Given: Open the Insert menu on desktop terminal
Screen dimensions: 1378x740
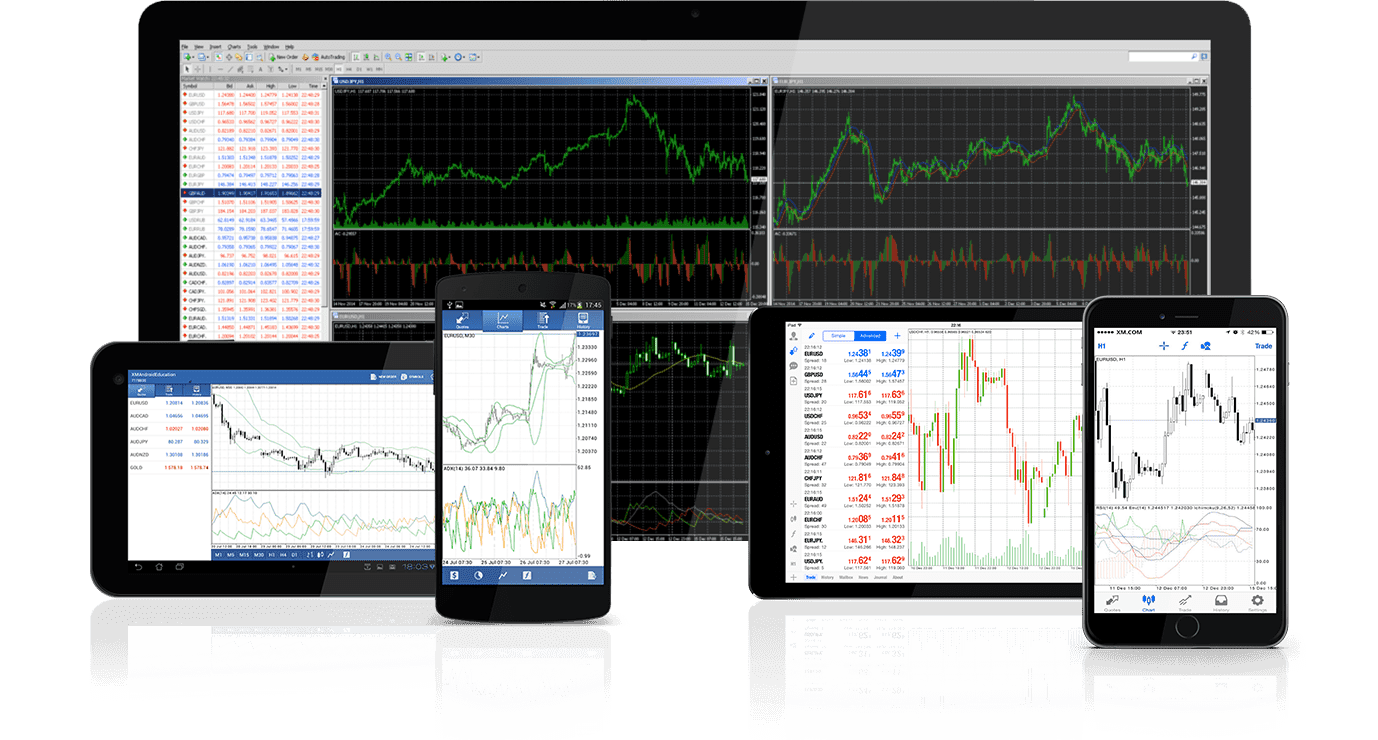Looking at the screenshot, I should [x=215, y=47].
